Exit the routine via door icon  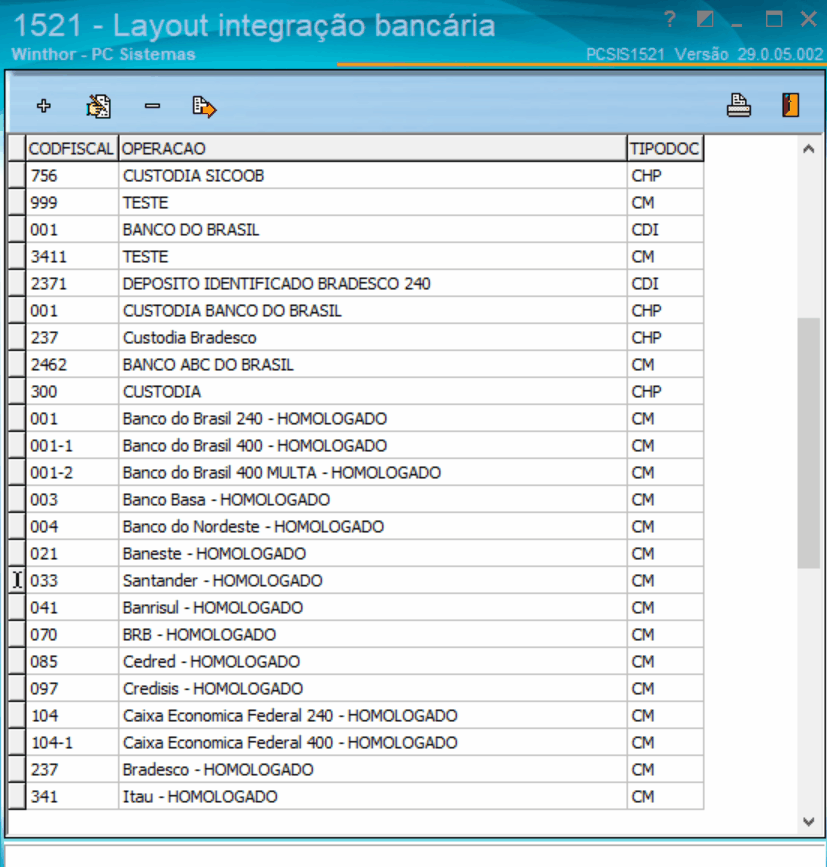point(791,105)
